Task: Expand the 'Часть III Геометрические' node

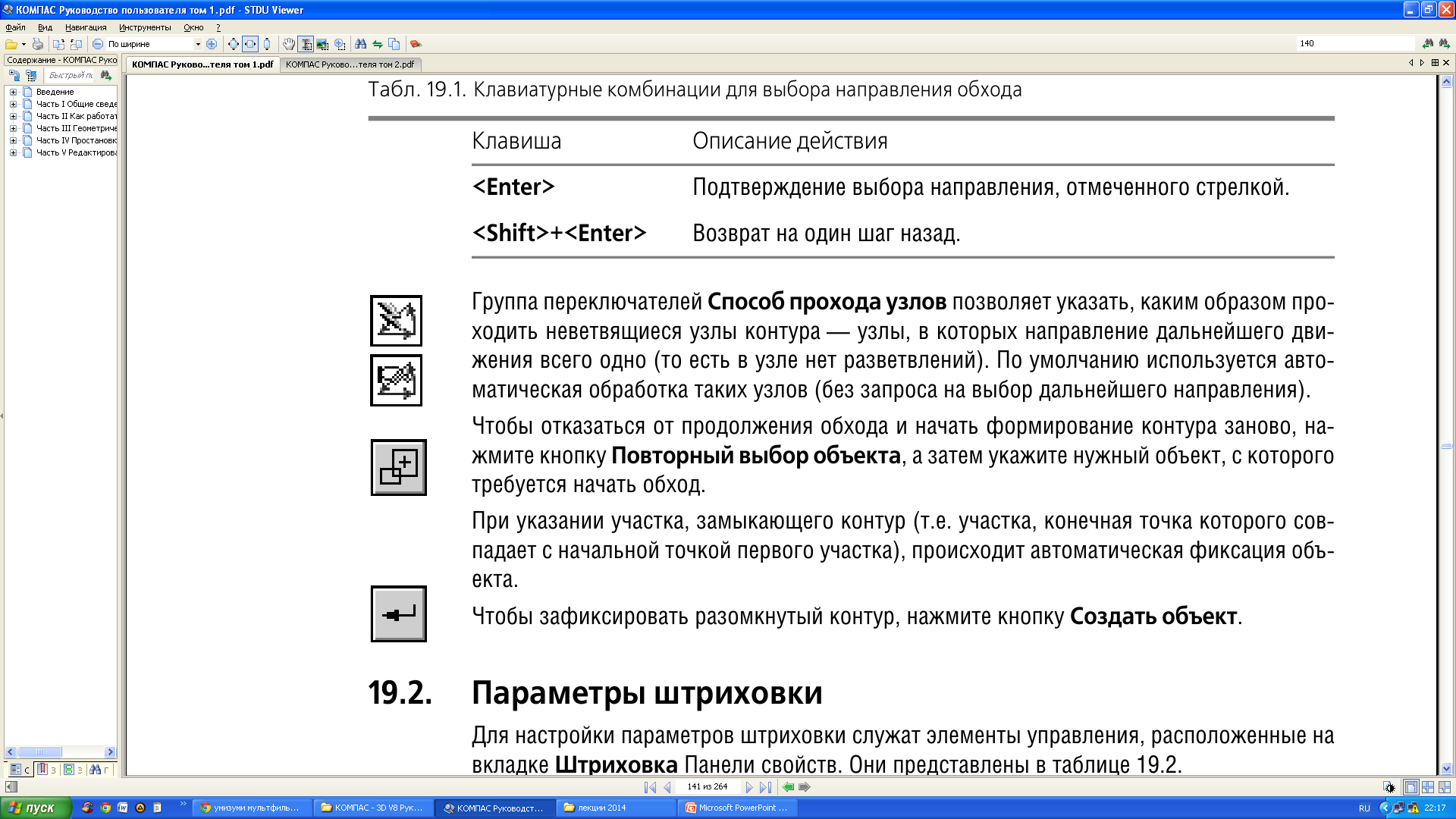Action: [13, 128]
